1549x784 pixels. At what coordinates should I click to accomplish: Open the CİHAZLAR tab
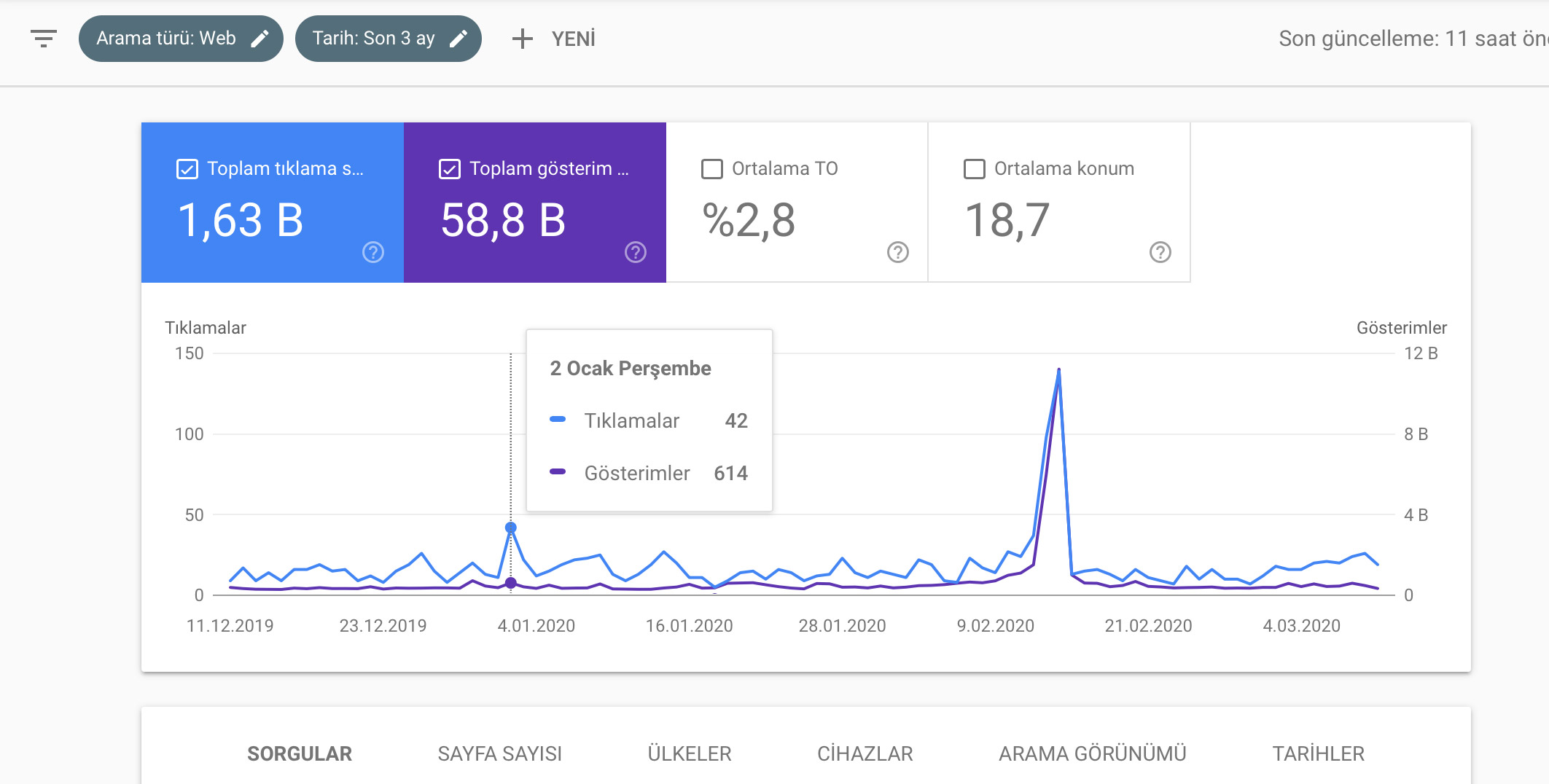[865, 753]
